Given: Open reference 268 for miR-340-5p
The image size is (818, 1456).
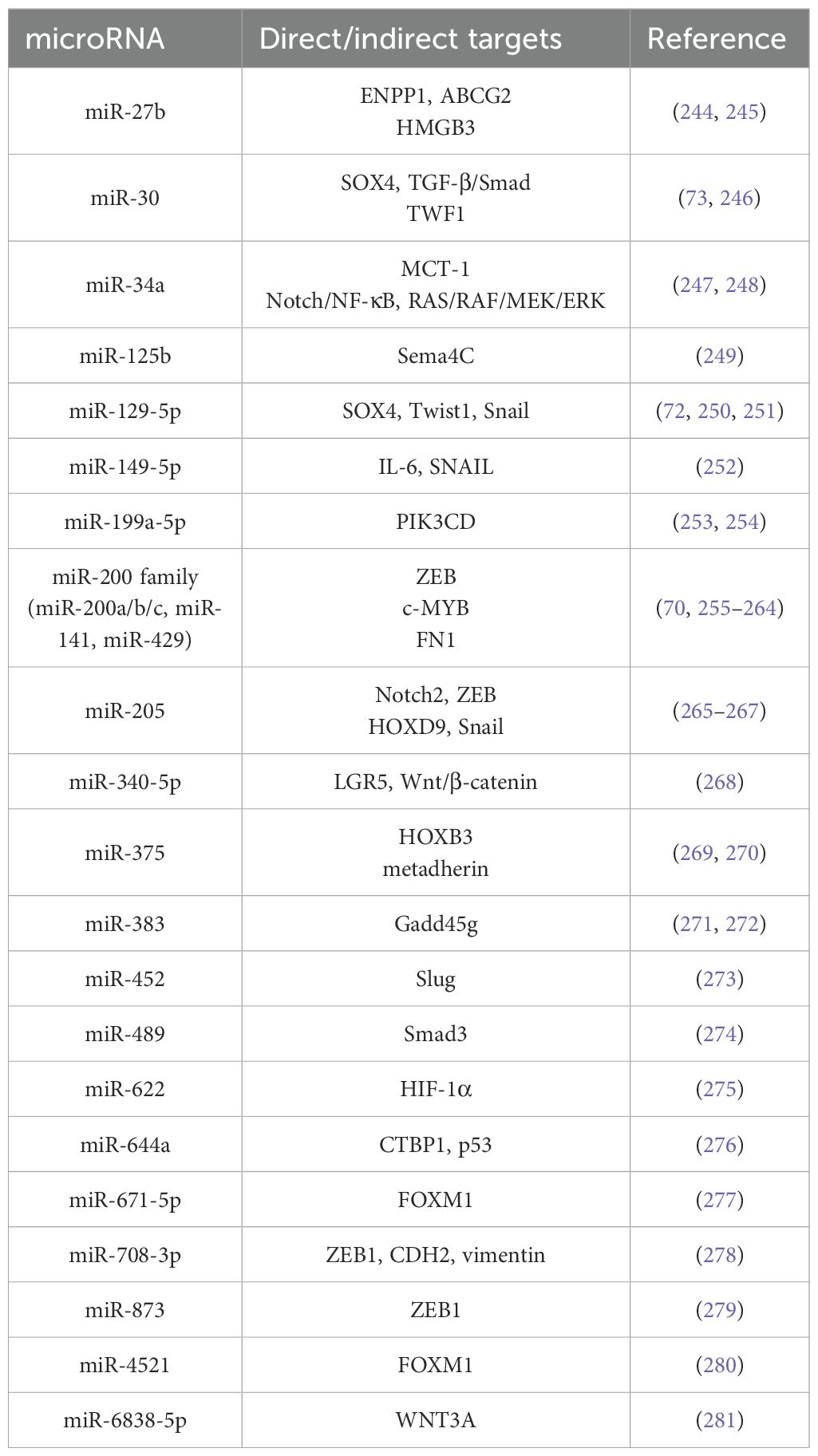Looking at the screenshot, I should (719, 782).
